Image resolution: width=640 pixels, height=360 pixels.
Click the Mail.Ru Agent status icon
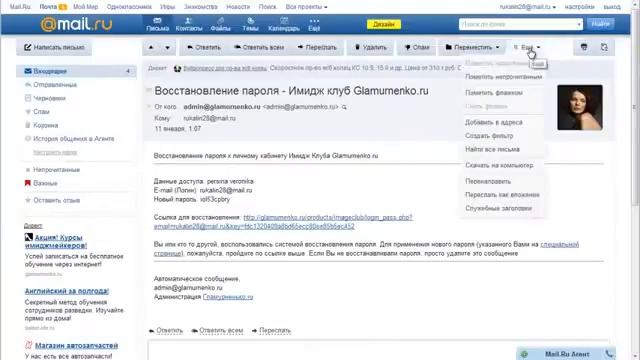524,354
